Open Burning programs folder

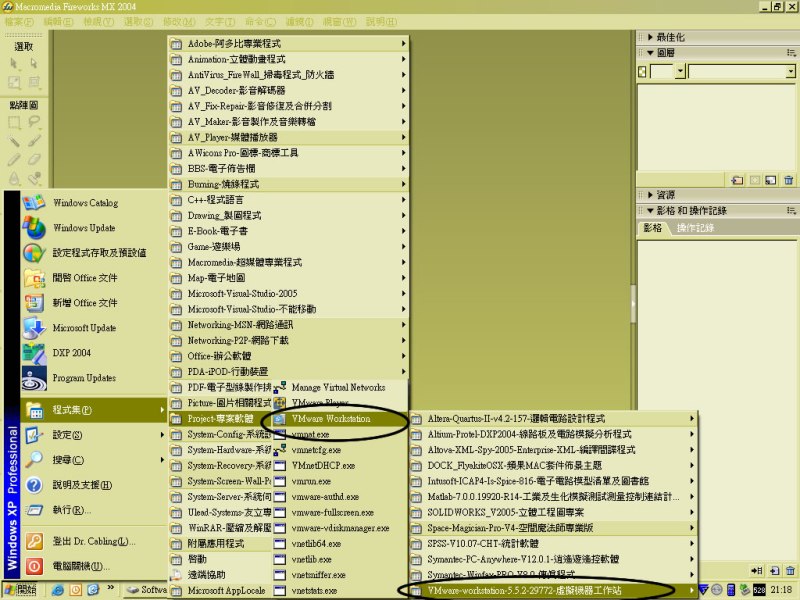(x=288, y=185)
